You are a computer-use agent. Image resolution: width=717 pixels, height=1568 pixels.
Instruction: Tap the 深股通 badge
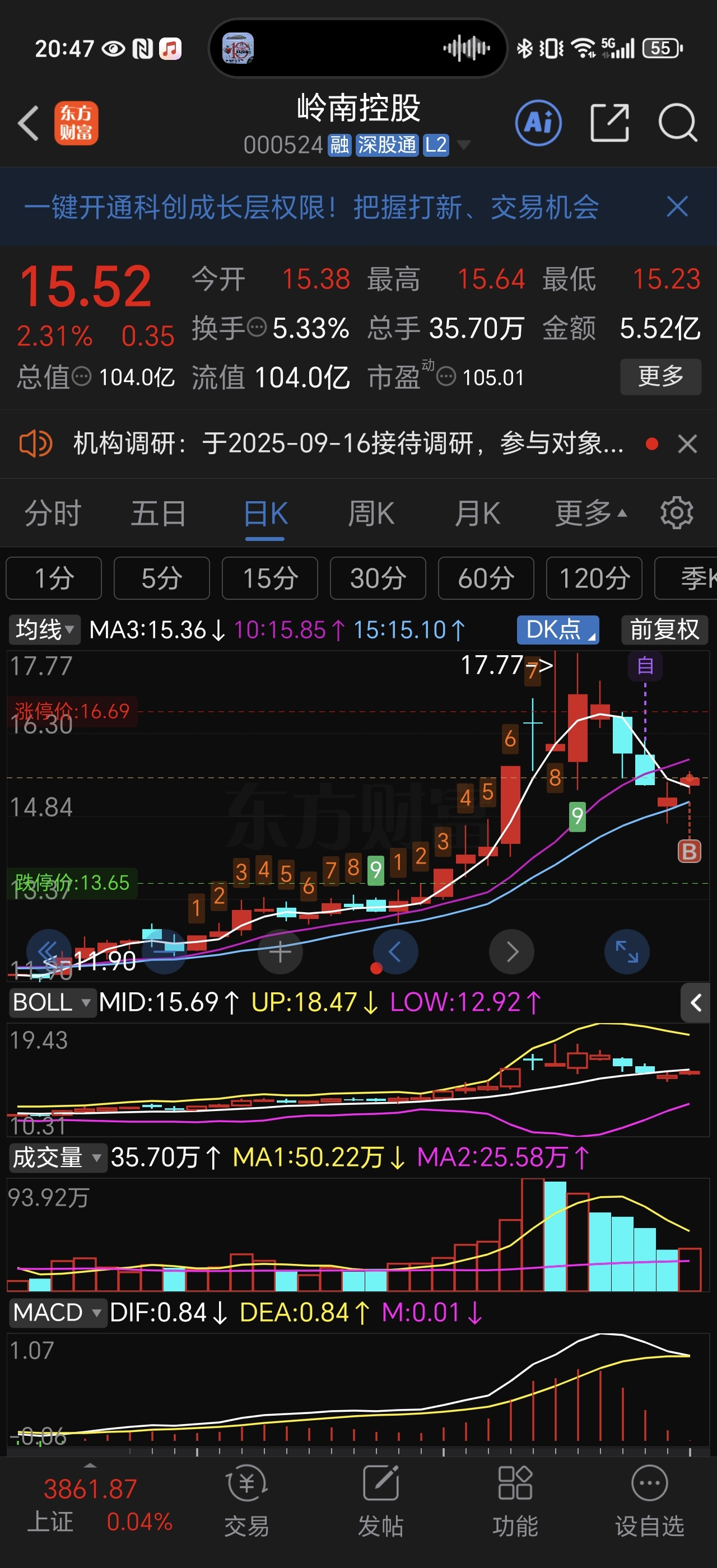pos(387,145)
